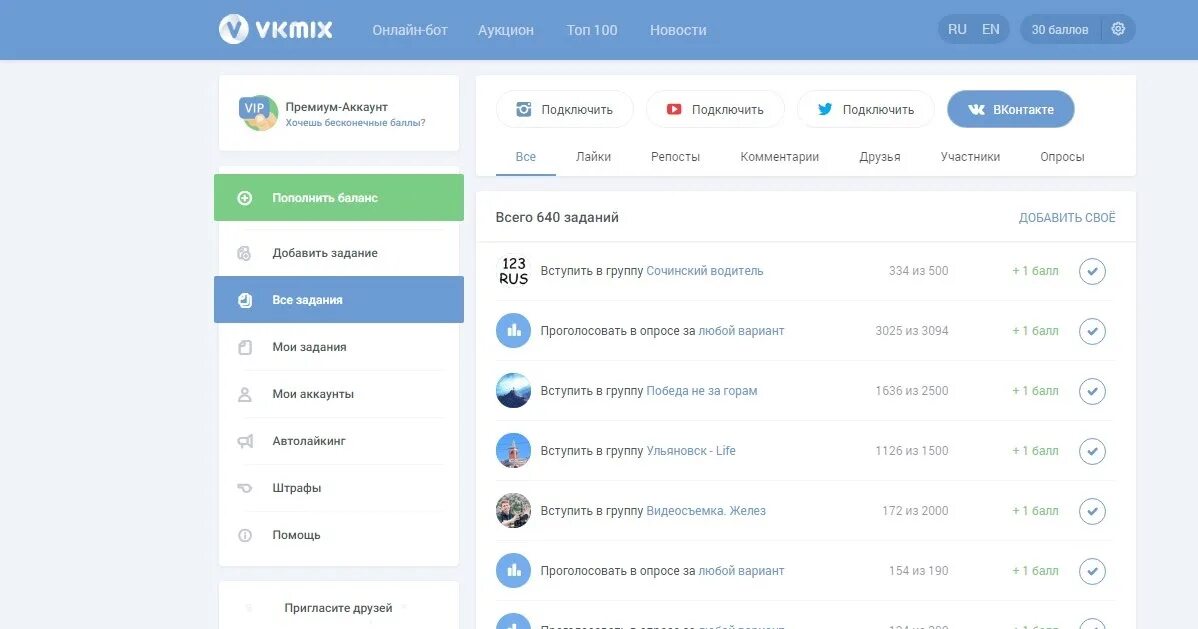Screen dimensions: 1198x629
Task: Click the Помощь info icon
Action: point(244,535)
